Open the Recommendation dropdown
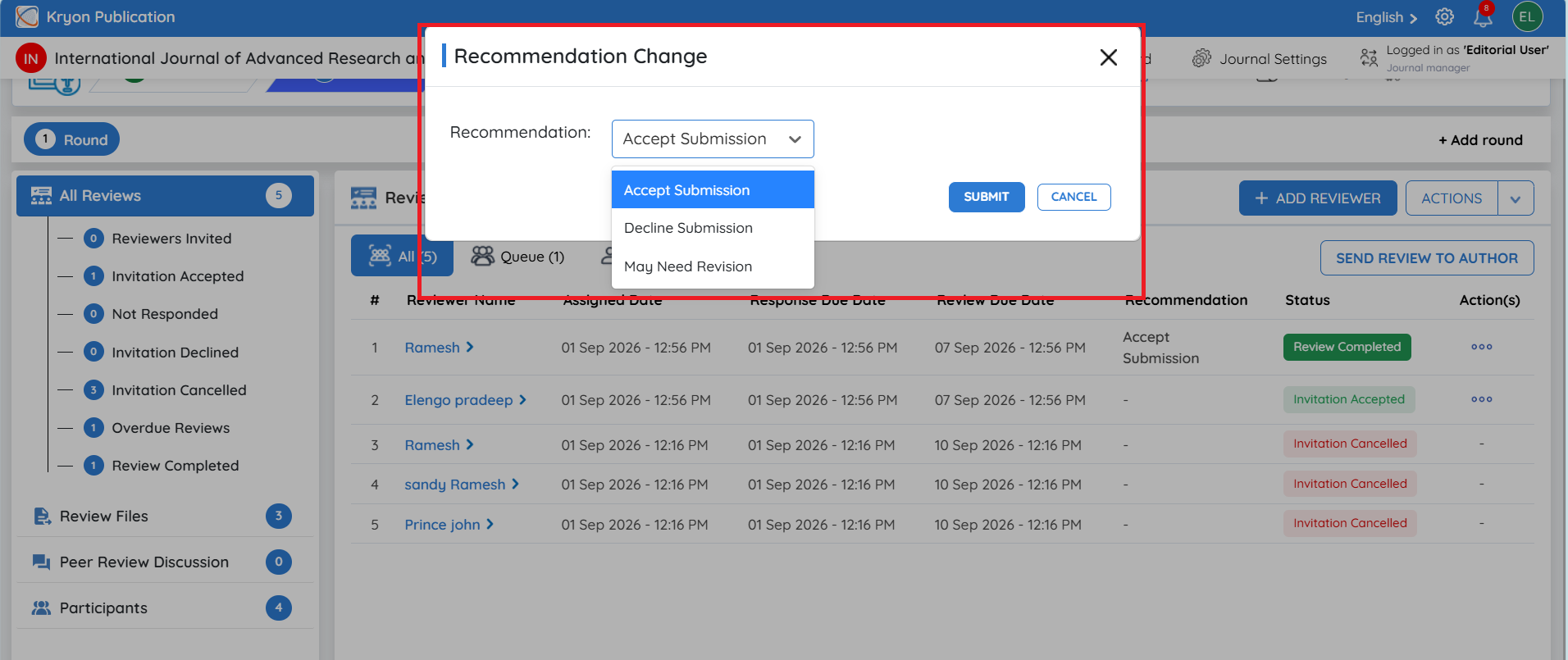 [713, 139]
